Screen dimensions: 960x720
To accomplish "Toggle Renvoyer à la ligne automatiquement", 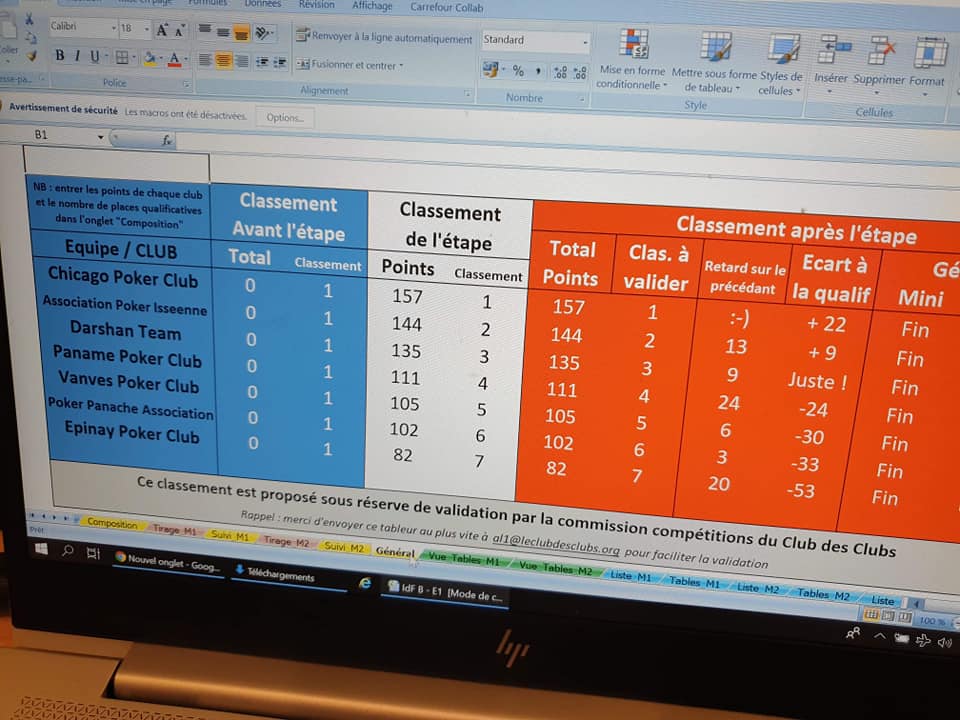I will click(x=384, y=38).
